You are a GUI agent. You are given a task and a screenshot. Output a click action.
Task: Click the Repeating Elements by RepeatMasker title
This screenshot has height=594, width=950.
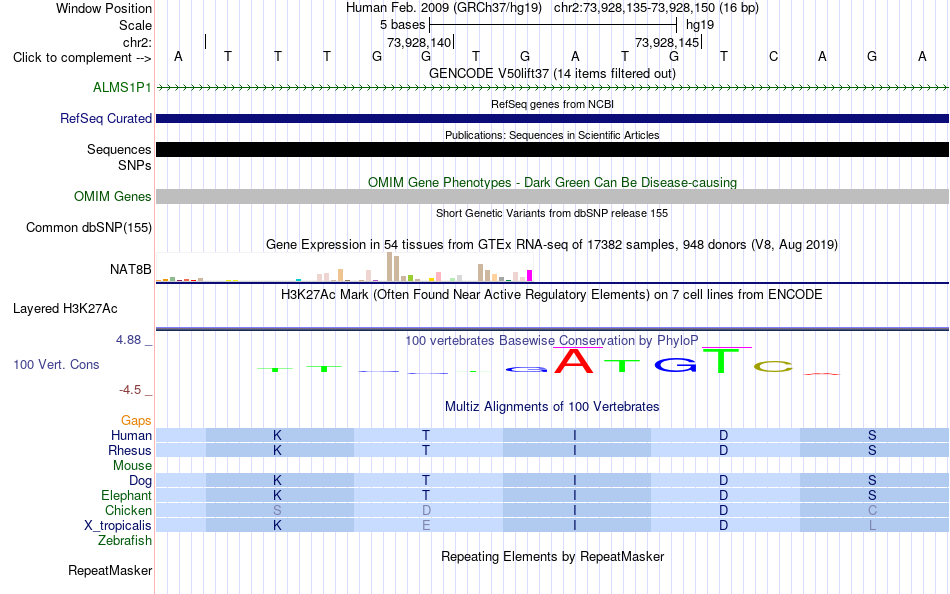coord(552,556)
